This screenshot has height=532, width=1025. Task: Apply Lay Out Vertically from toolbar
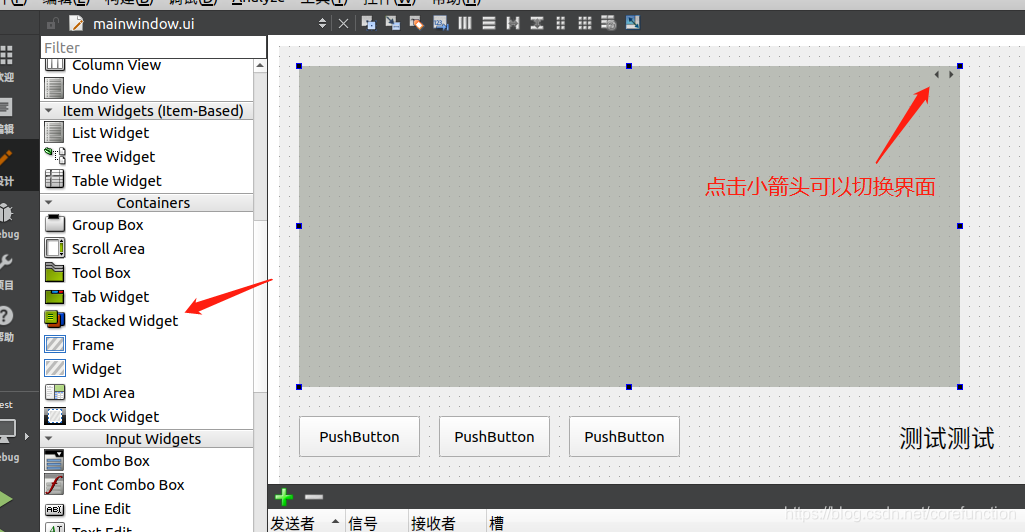coord(489,24)
